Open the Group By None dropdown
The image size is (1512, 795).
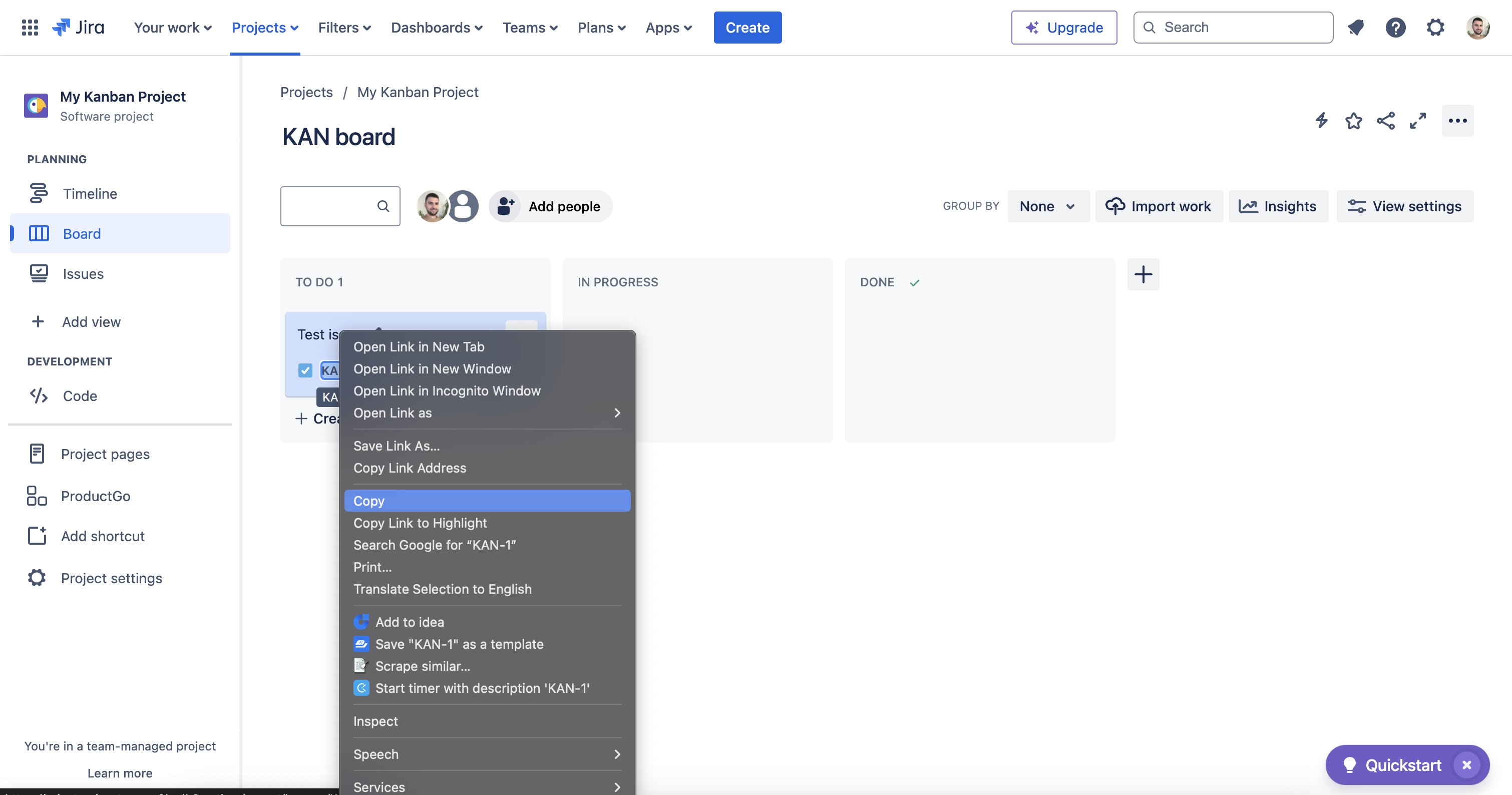pos(1048,206)
